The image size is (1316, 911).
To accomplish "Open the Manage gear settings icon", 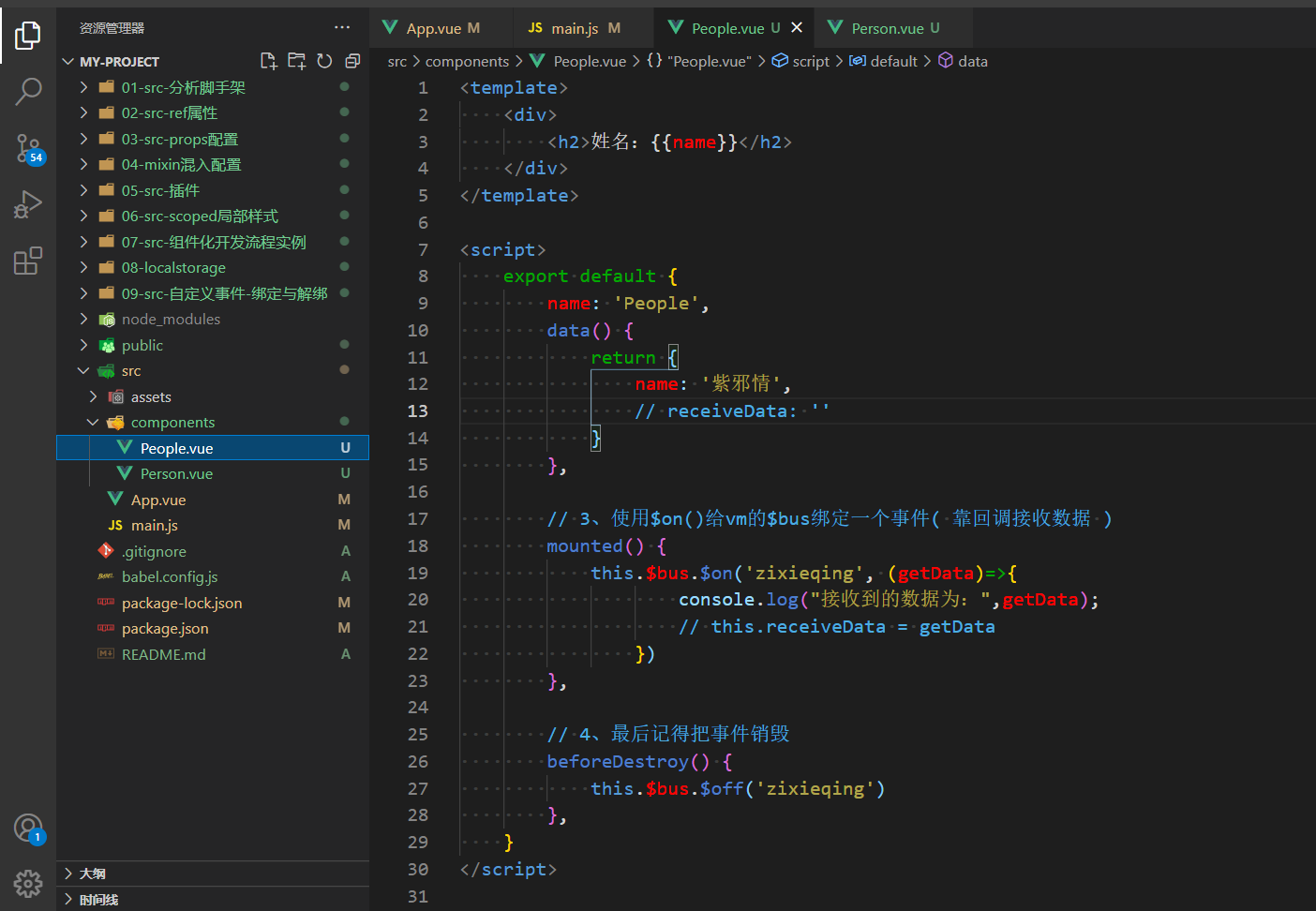I will [28, 883].
